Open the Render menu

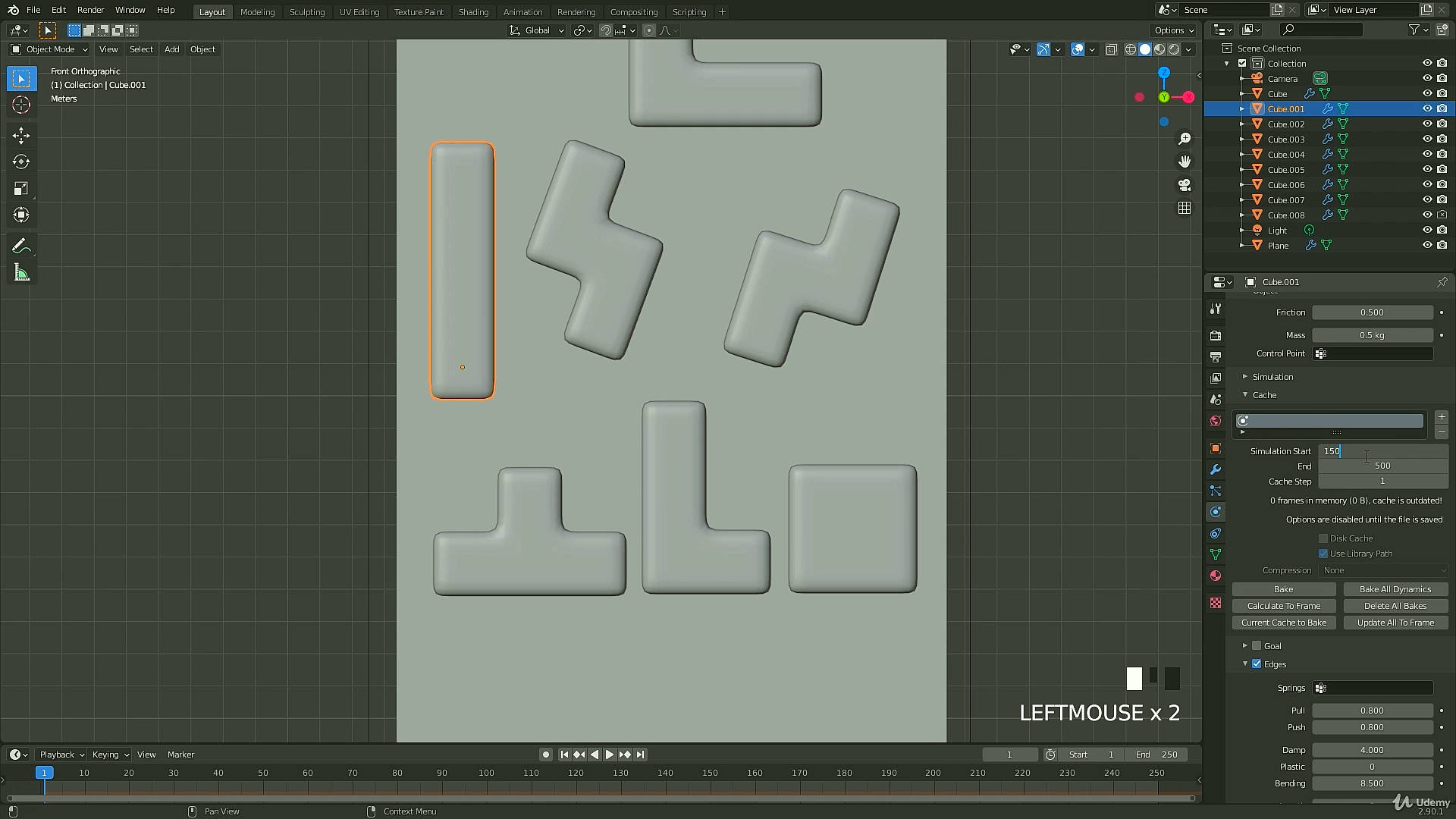point(90,10)
